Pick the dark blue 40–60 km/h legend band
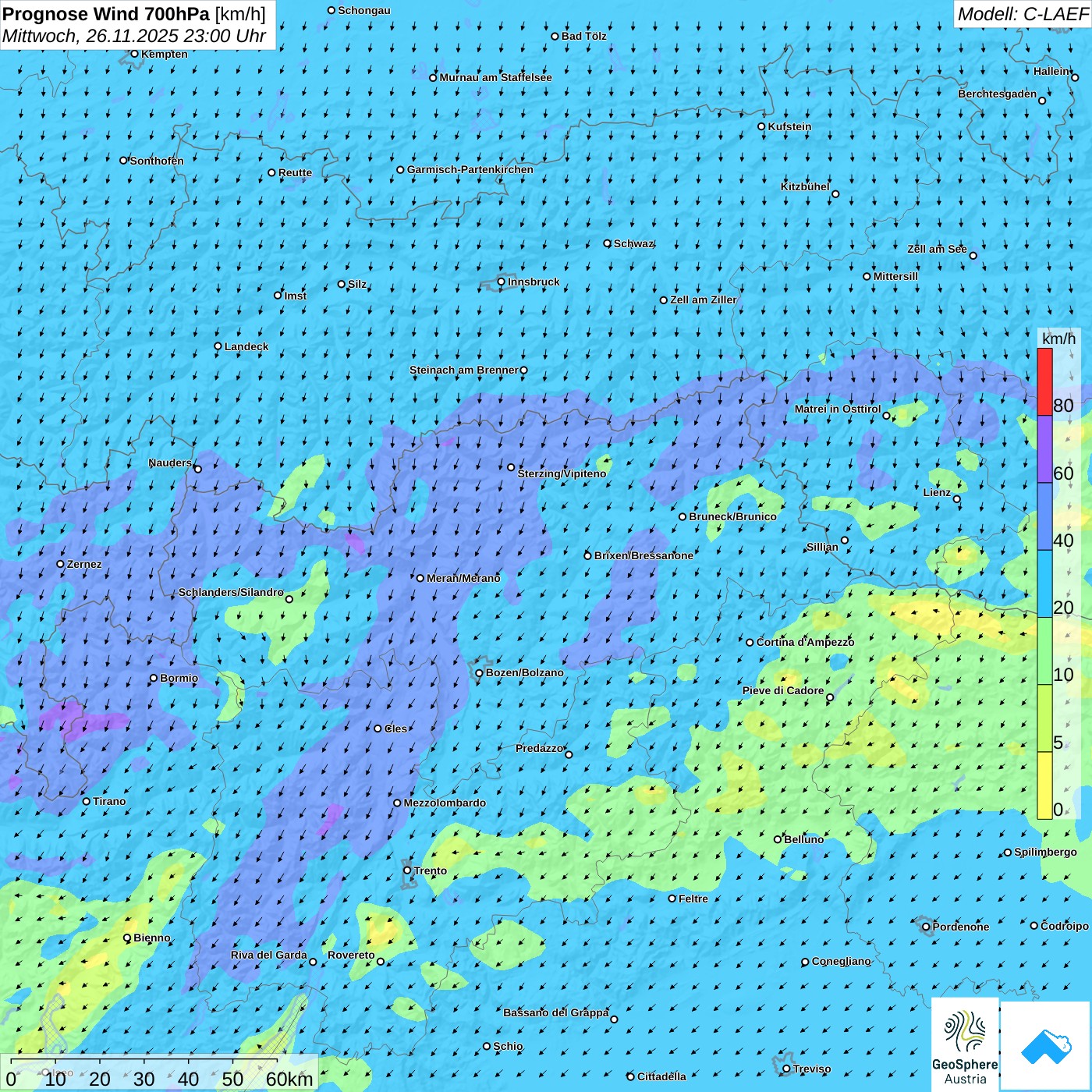 coord(1044,517)
